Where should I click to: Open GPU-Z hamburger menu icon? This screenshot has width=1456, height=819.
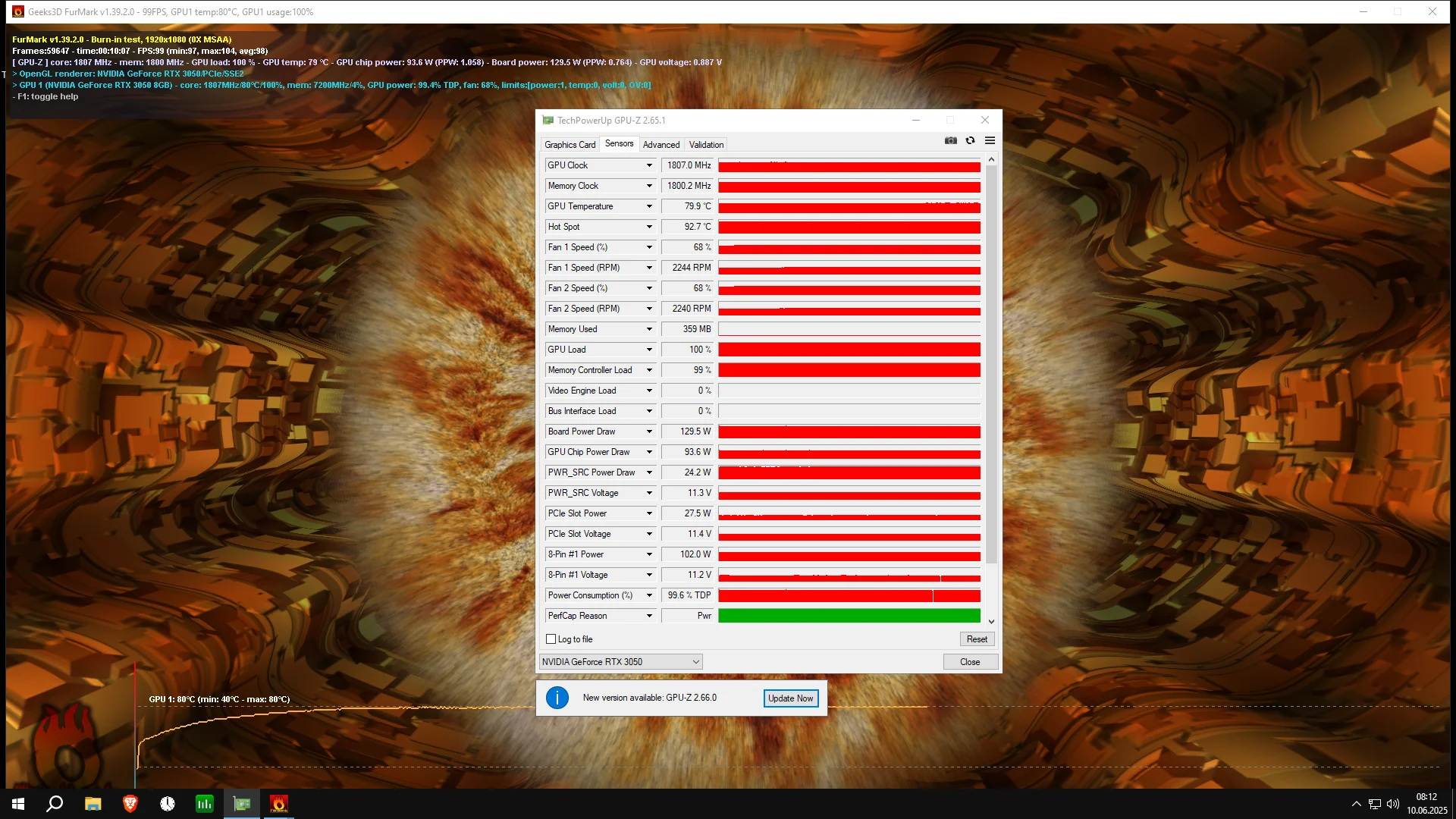(x=990, y=140)
